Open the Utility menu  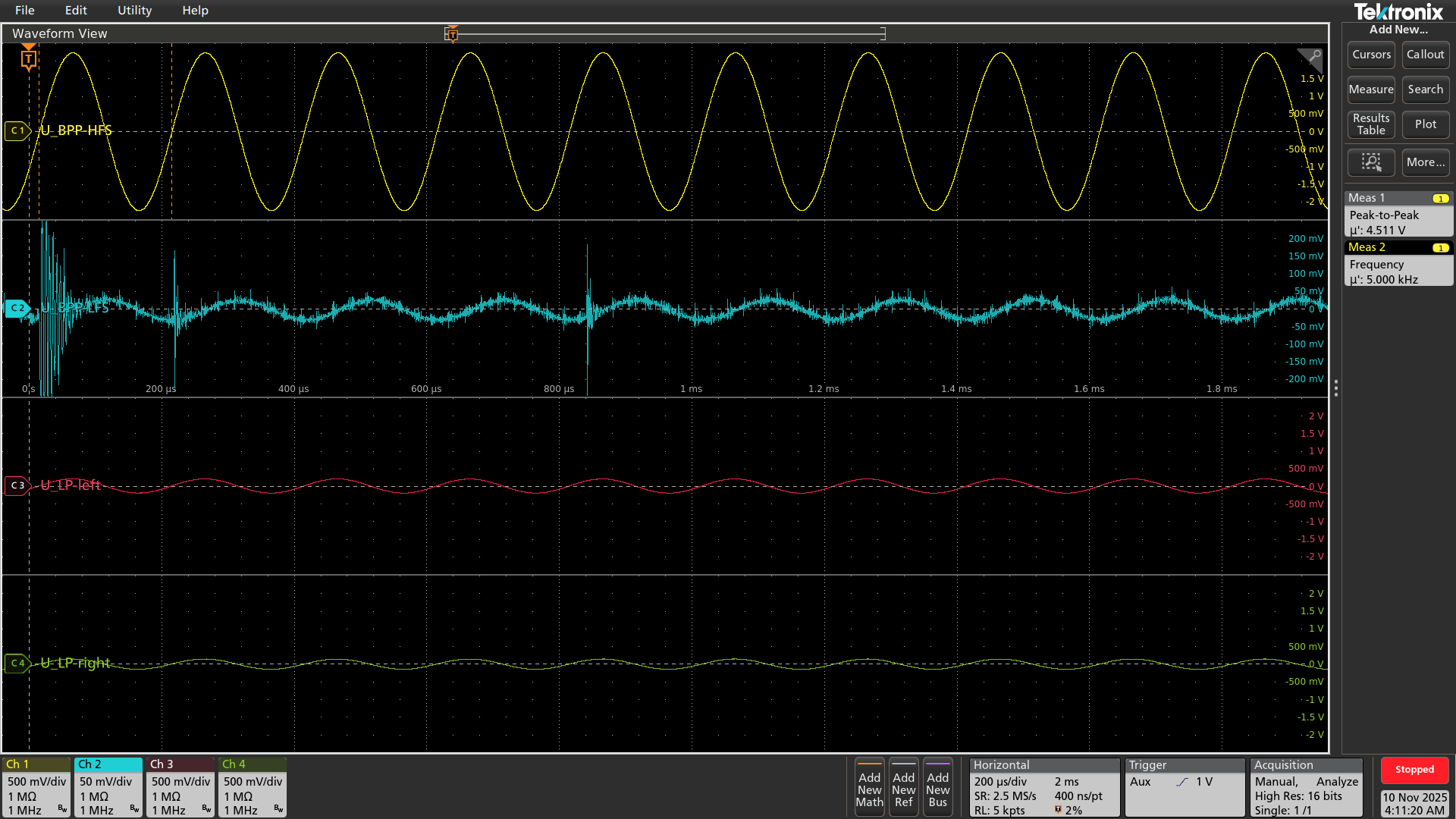134,11
